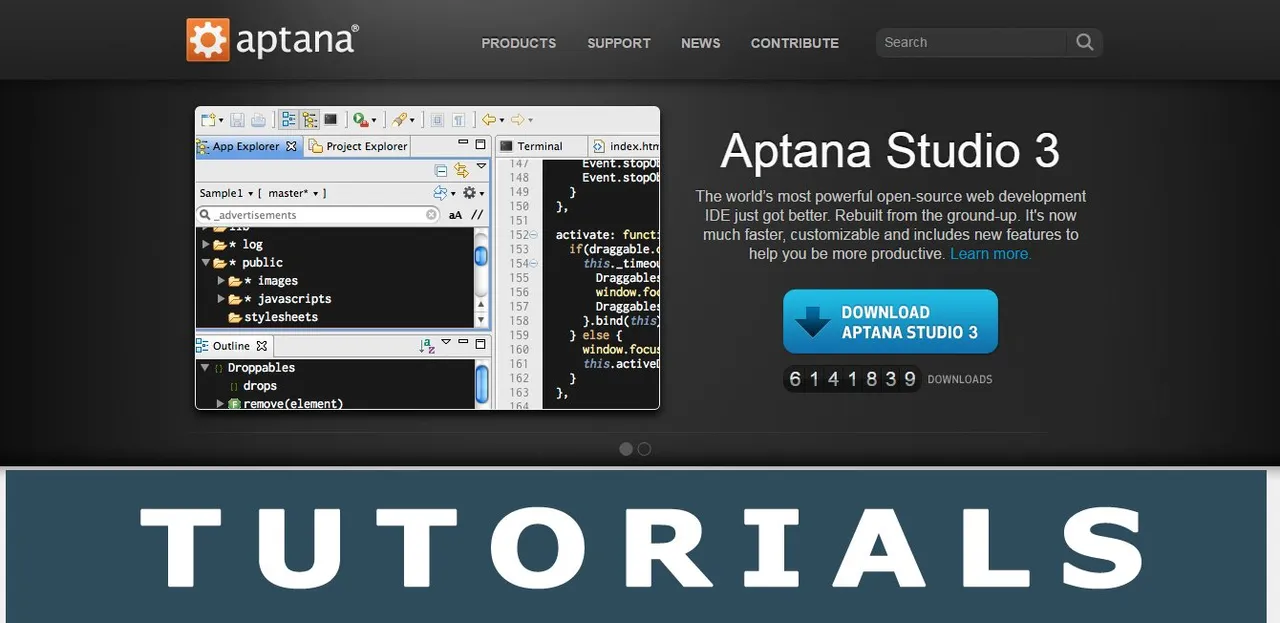The image size is (1280, 623).
Task: Toggle regular expression // filter
Action: tap(477, 215)
